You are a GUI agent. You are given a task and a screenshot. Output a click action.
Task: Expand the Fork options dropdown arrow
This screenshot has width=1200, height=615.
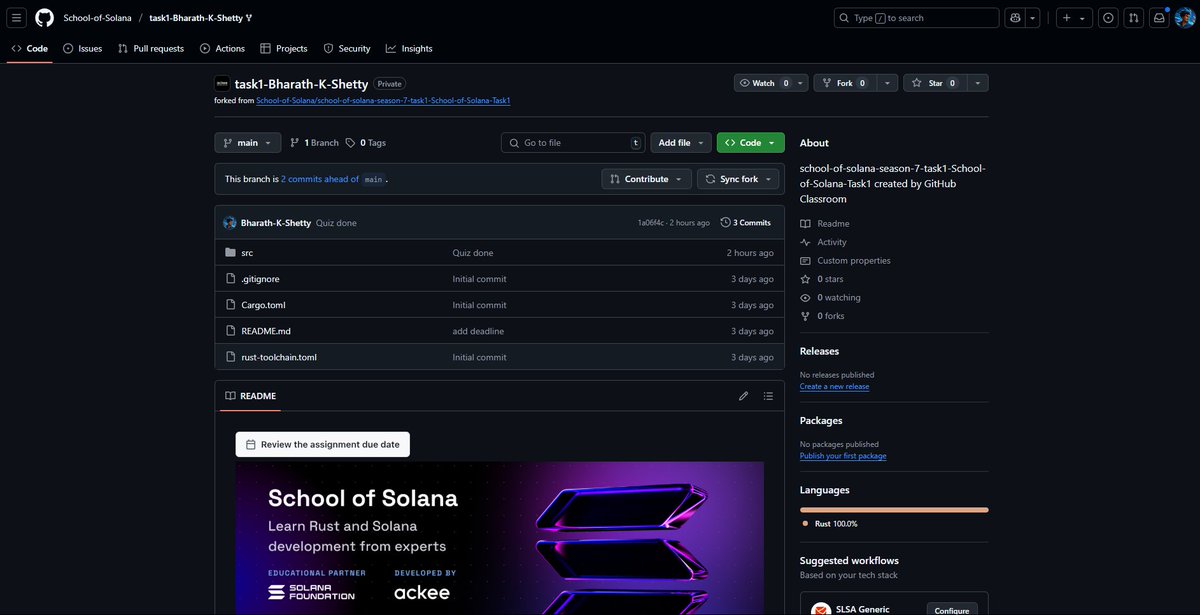[x=886, y=83]
